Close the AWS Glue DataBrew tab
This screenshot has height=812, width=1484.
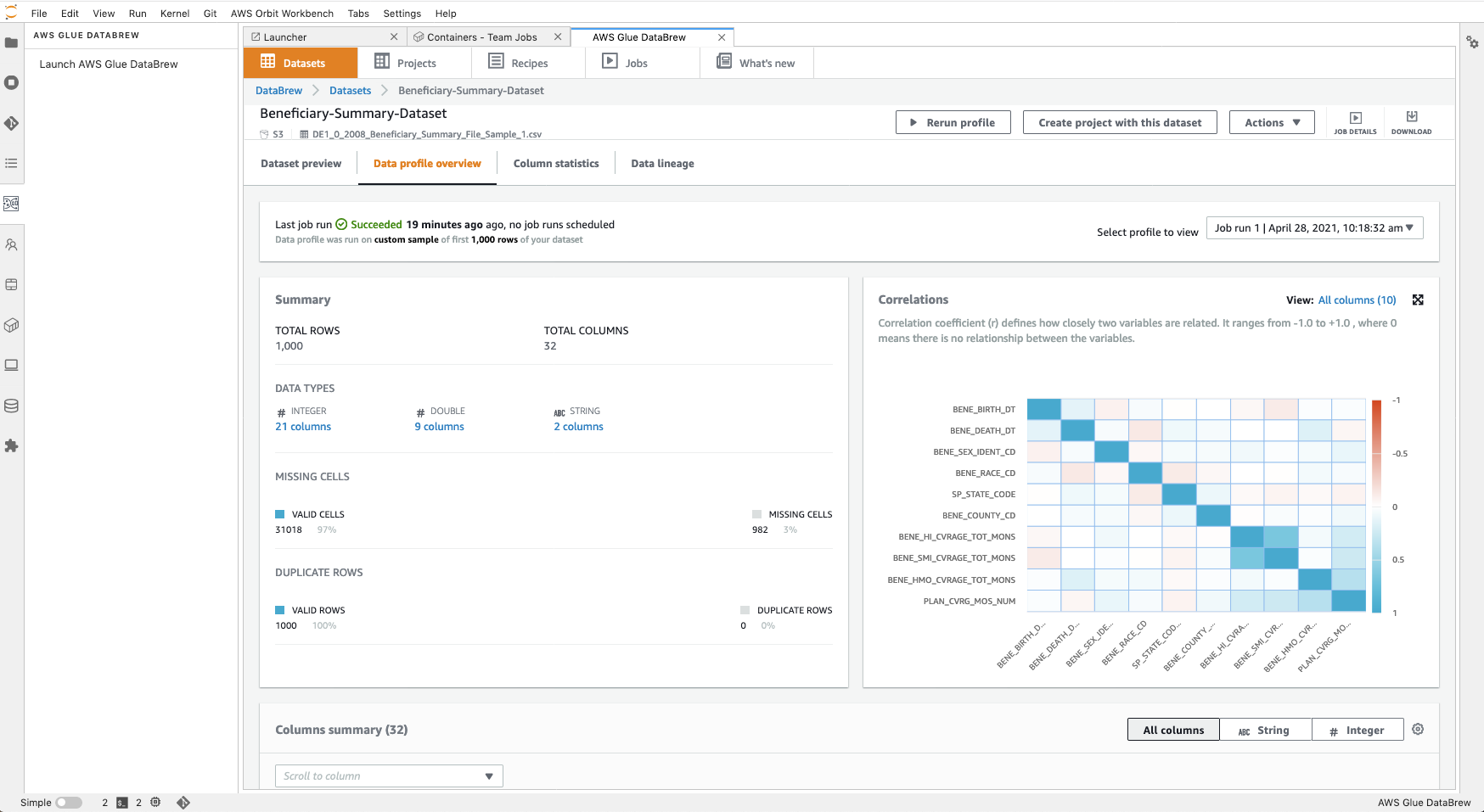point(722,37)
